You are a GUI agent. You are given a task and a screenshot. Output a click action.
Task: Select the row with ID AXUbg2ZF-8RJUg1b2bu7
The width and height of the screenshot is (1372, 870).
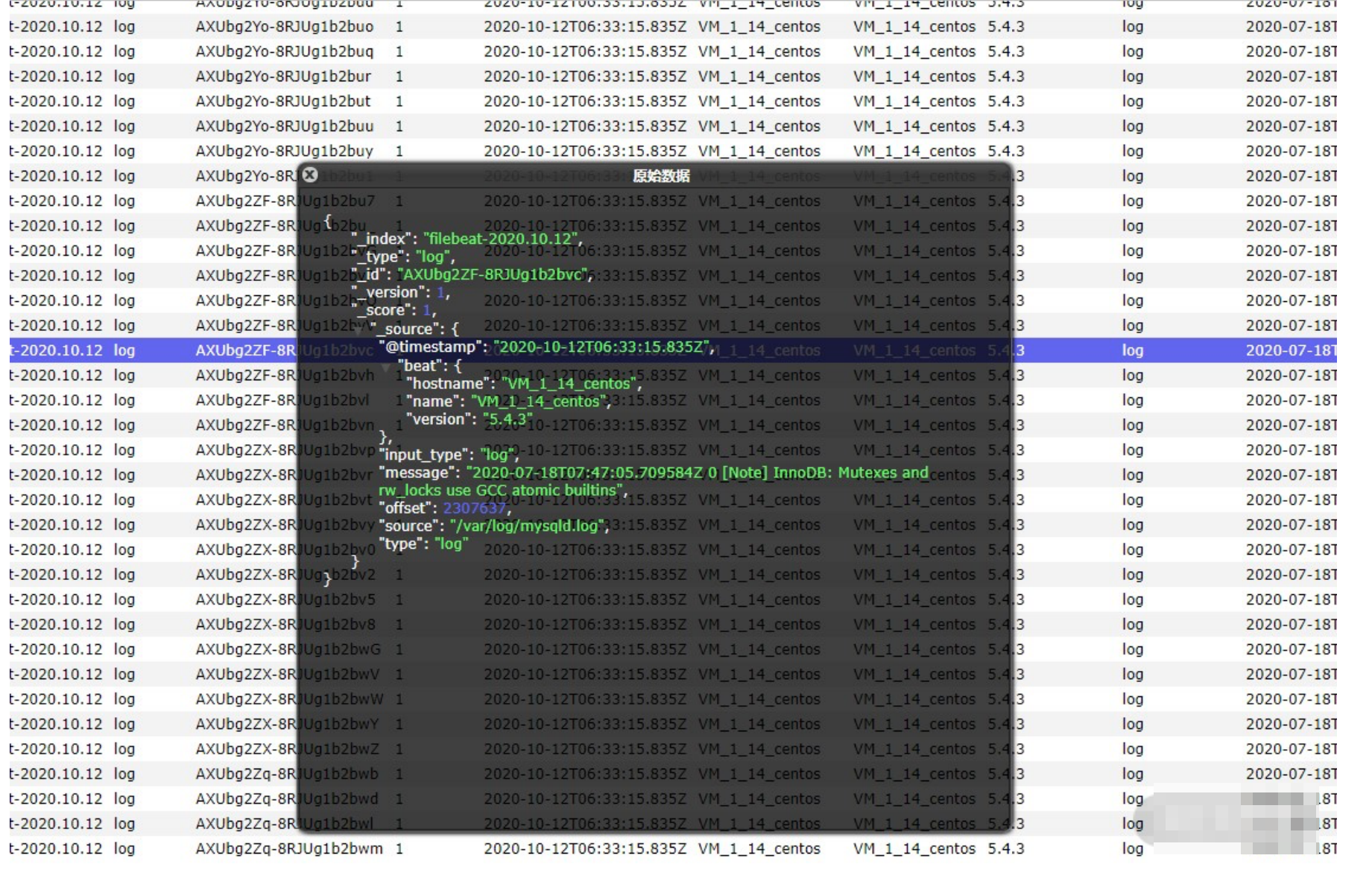point(673,201)
